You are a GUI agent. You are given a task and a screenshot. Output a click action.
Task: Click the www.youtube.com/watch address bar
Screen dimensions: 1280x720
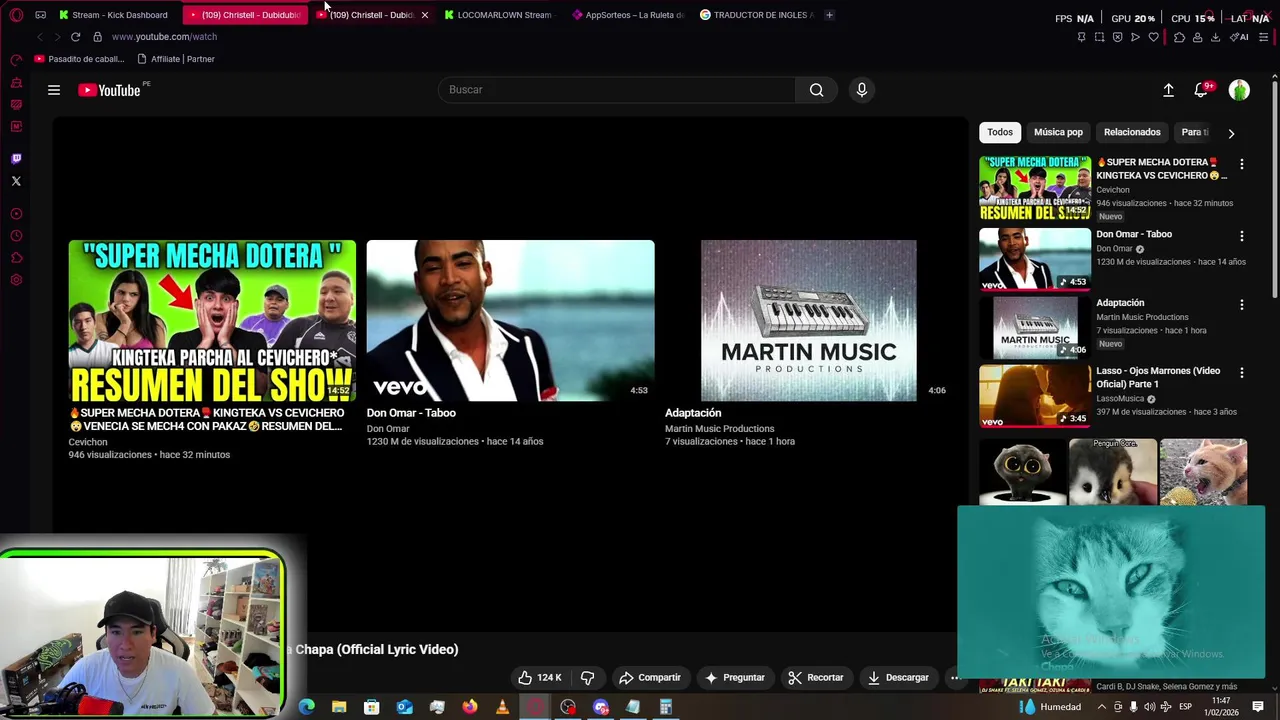tap(164, 37)
